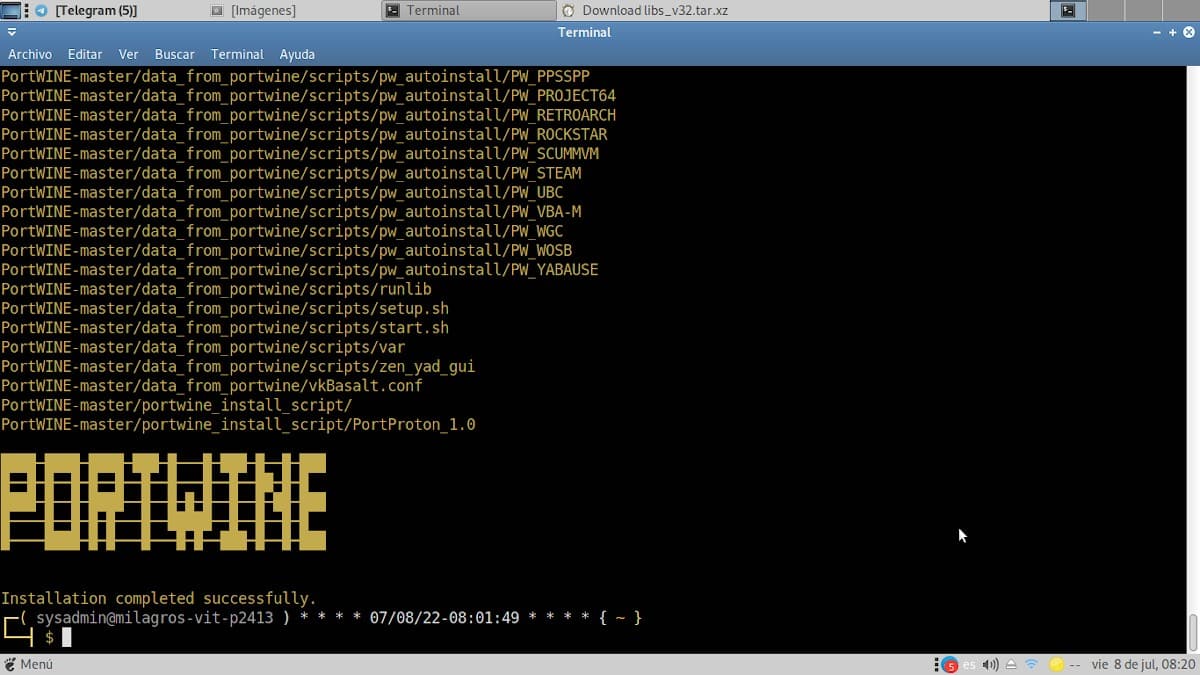Open the Archivo menu
The height and width of the screenshot is (675, 1200).
click(x=30, y=54)
